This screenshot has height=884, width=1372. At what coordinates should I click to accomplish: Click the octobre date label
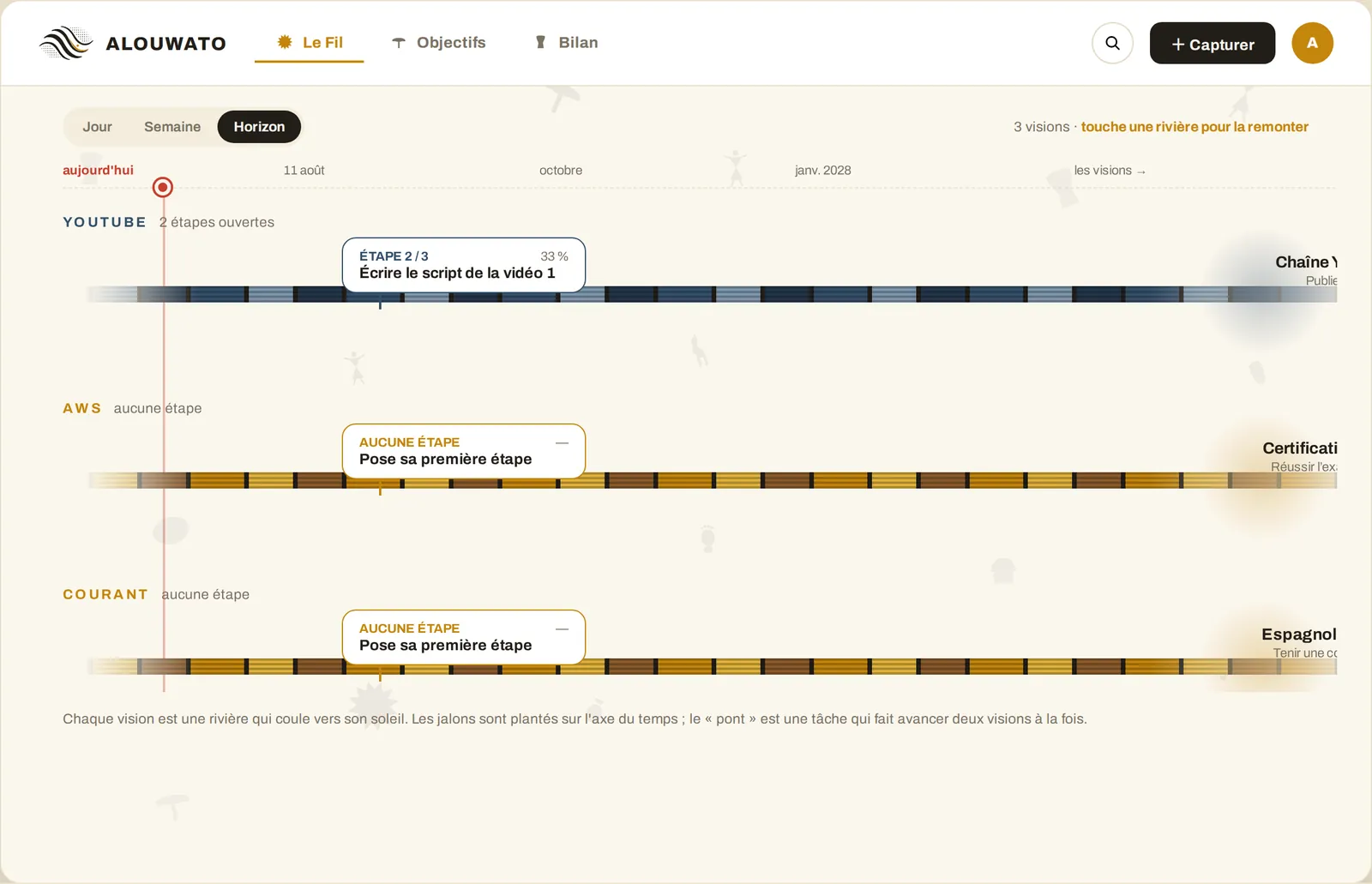pos(561,171)
